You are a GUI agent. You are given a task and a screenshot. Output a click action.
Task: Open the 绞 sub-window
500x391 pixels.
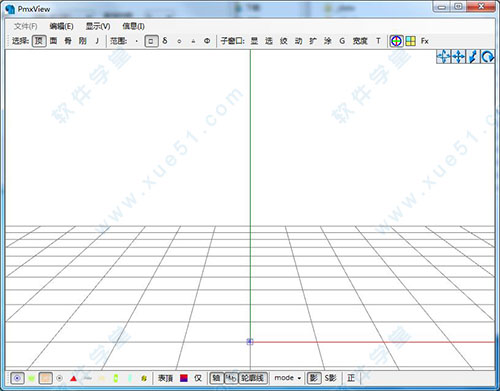(284, 41)
